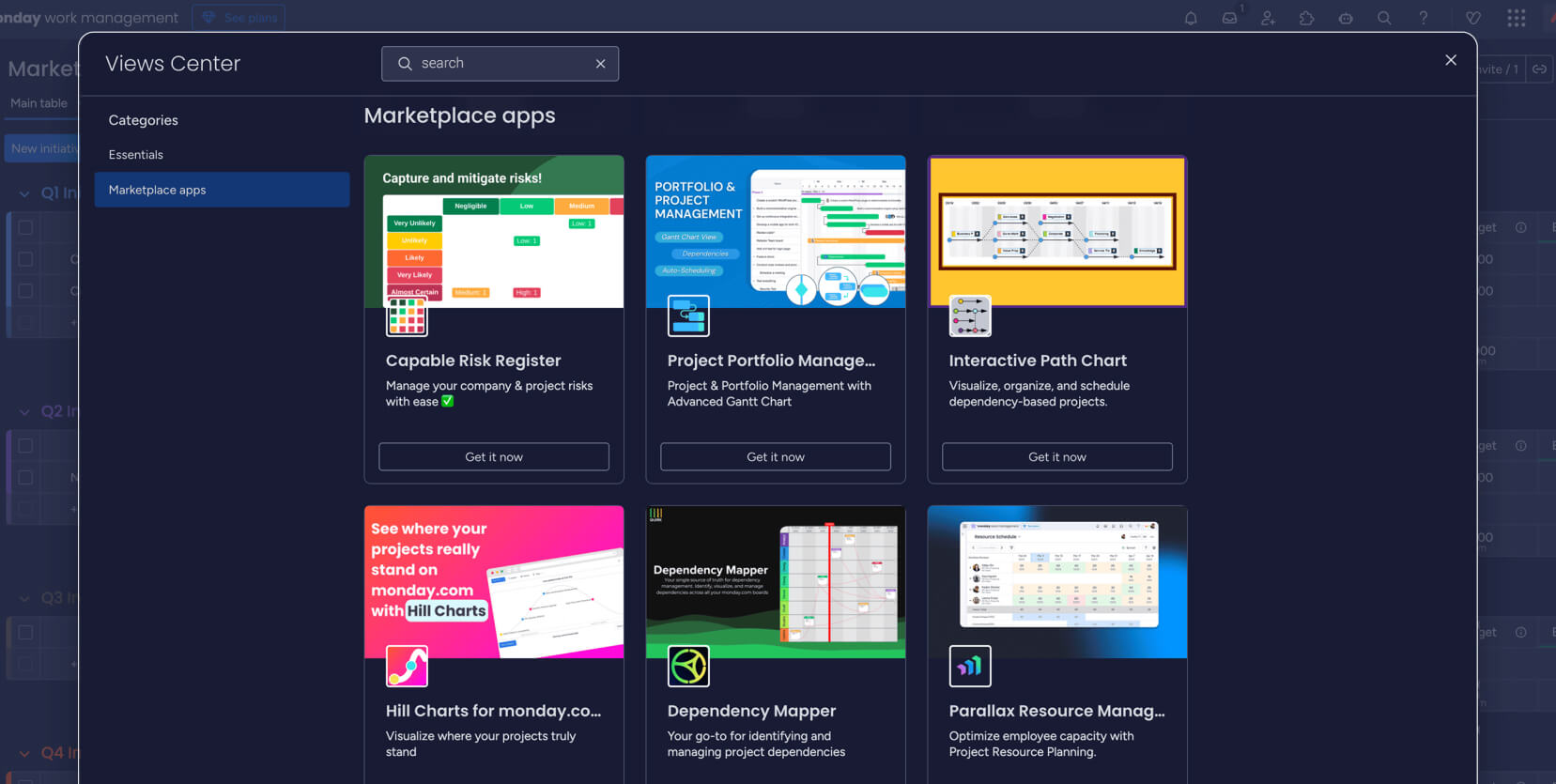Click the help question mark icon

point(1424,18)
